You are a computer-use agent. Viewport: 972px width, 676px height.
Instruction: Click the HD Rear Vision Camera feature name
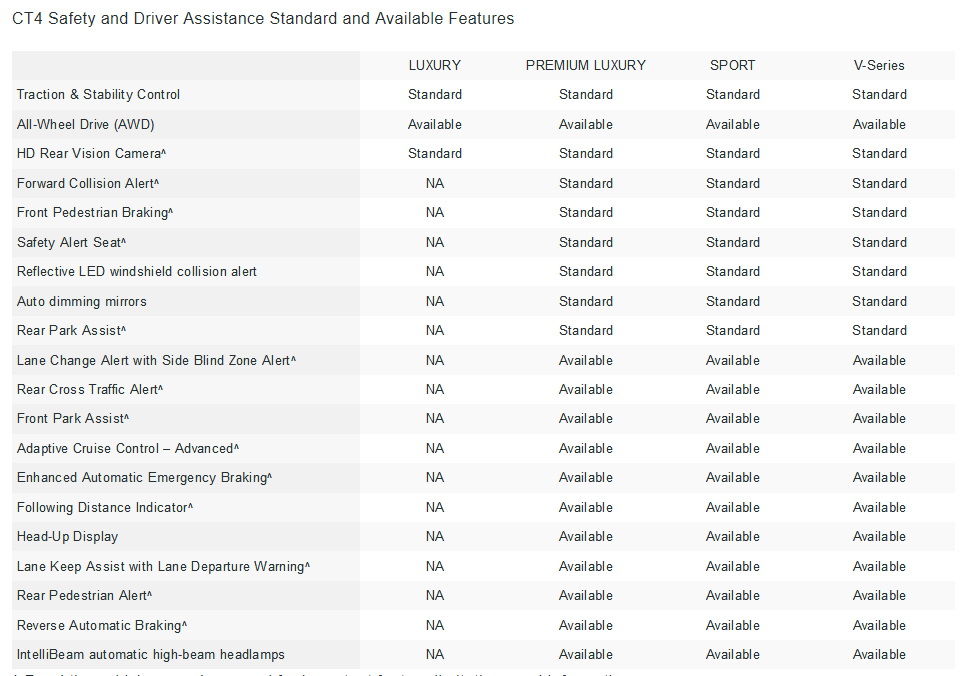91,154
